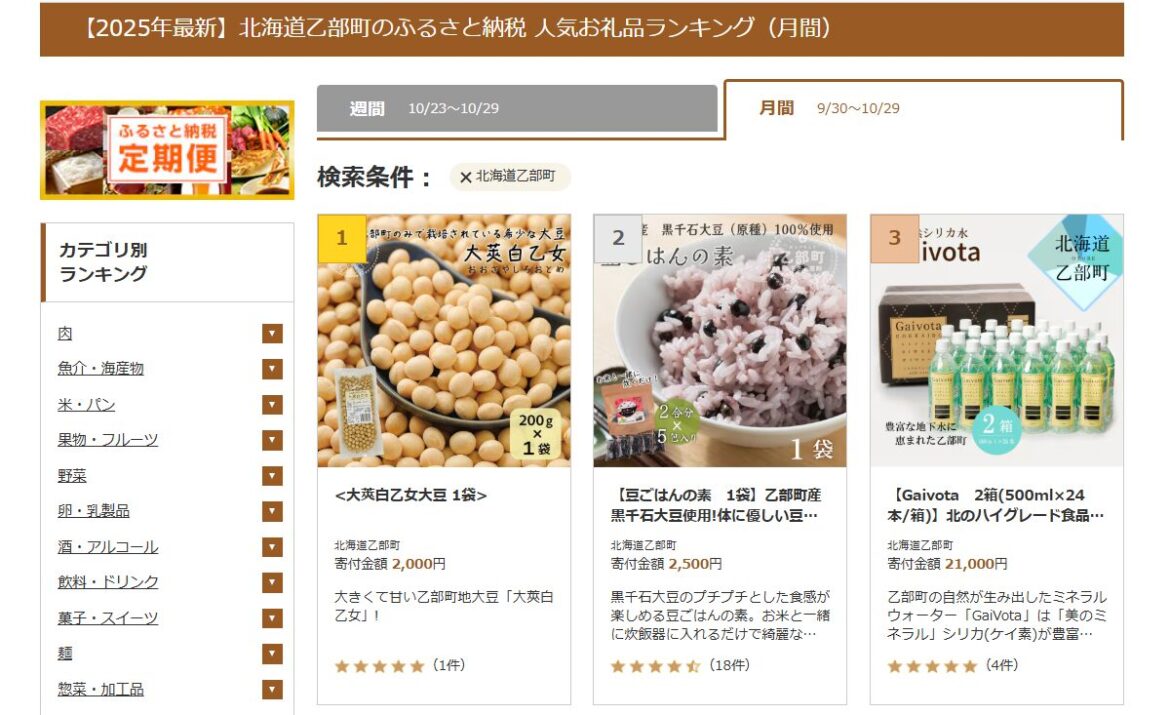
Task: Expand the 果物・フルーツ arrow icon
Action: [x=272, y=440]
